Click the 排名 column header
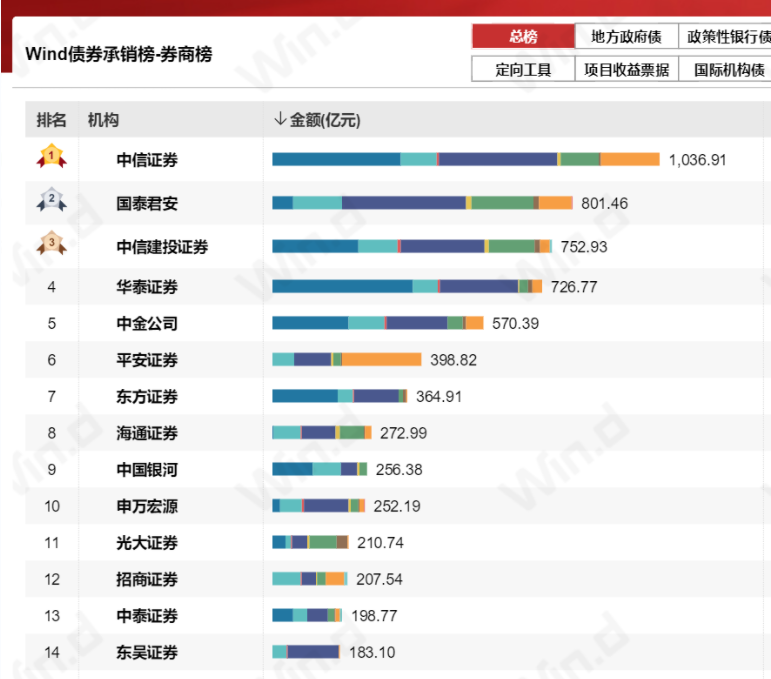 51,119
